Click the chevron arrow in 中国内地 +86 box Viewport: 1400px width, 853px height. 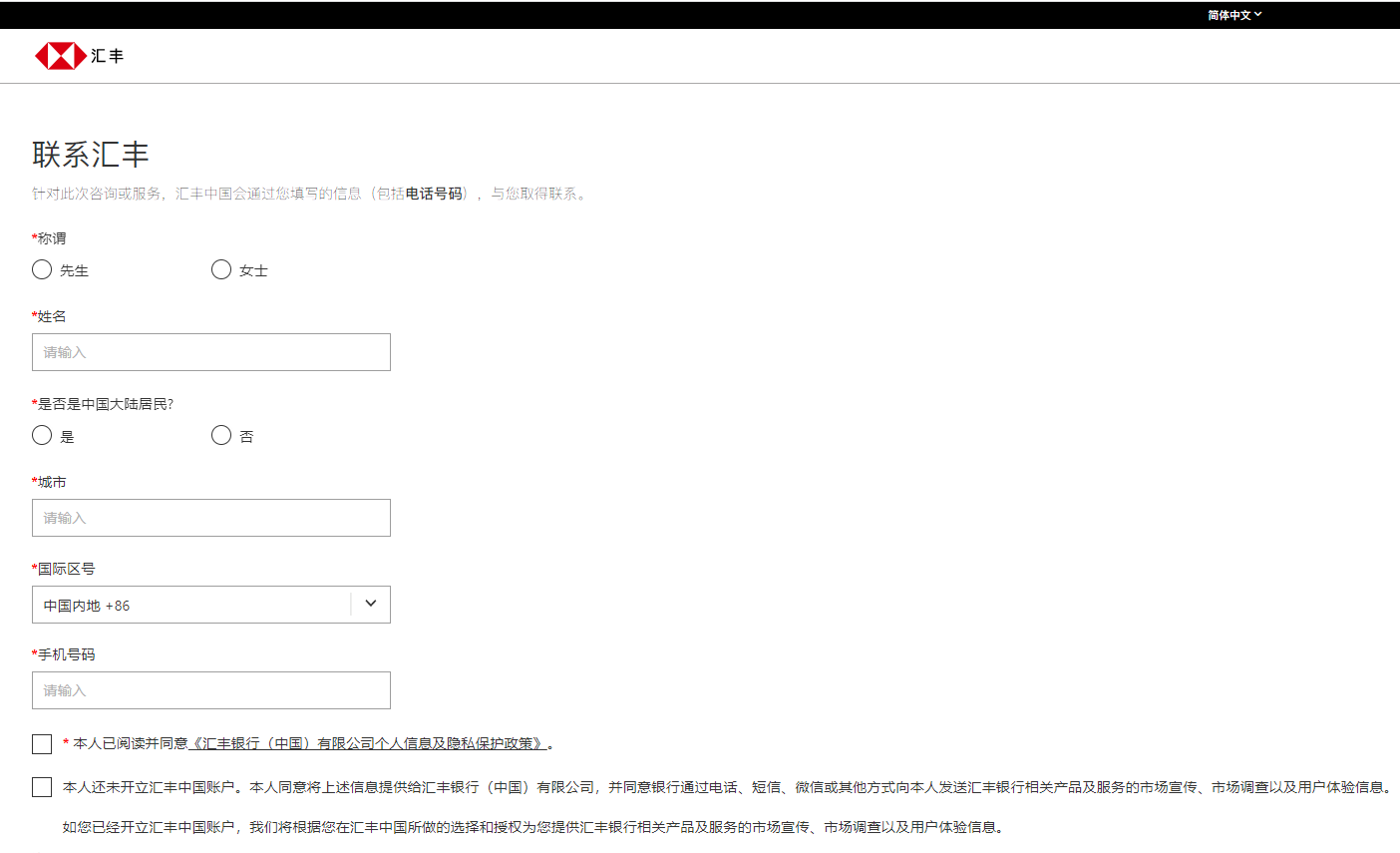pos(371,604)
